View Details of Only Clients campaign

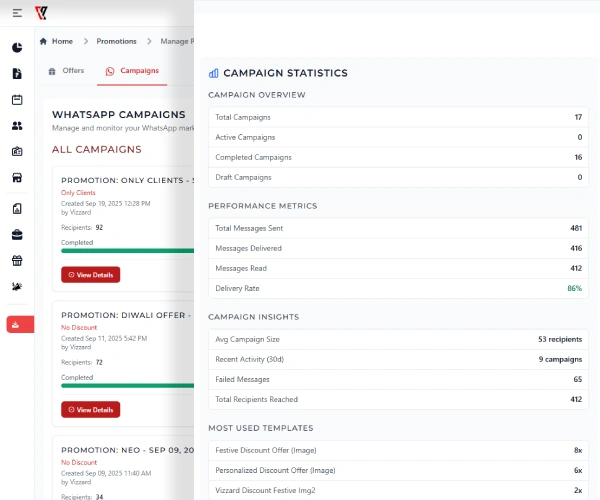point(90,274)
